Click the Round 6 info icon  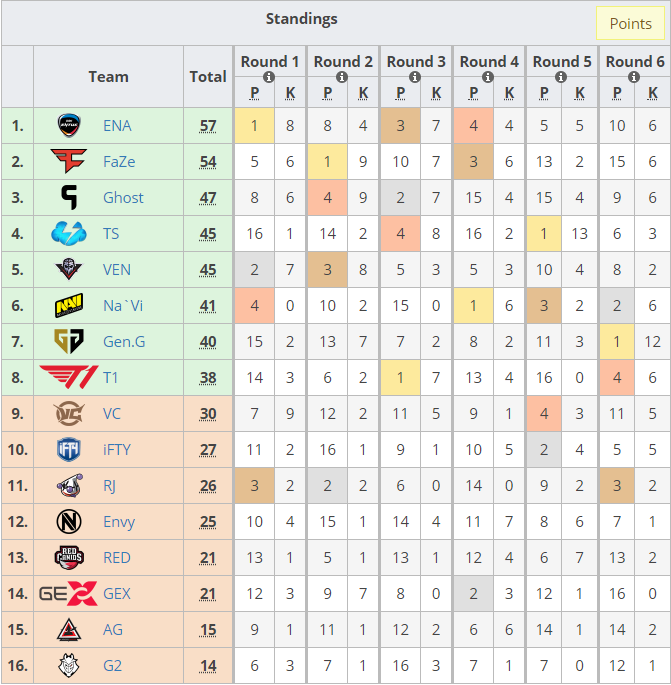(634, 77)
